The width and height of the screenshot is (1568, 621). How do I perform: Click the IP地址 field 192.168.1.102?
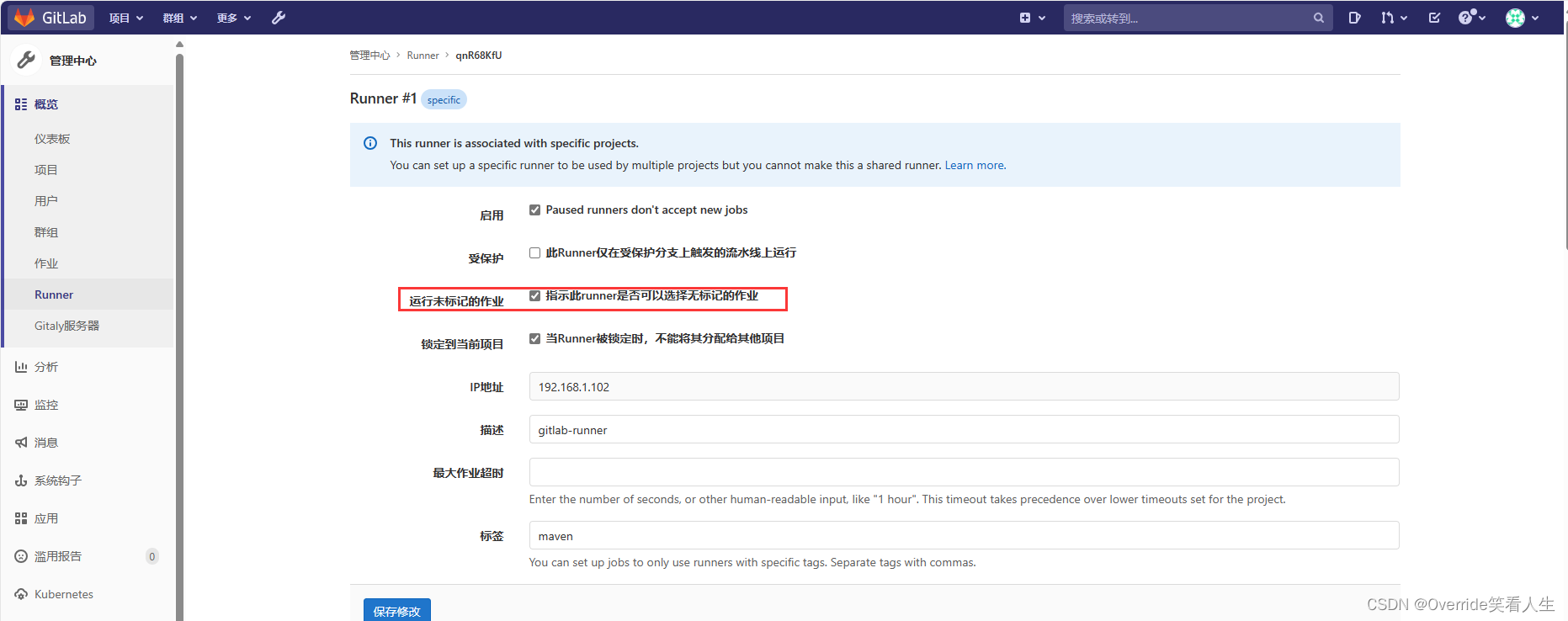pos(964,387)
